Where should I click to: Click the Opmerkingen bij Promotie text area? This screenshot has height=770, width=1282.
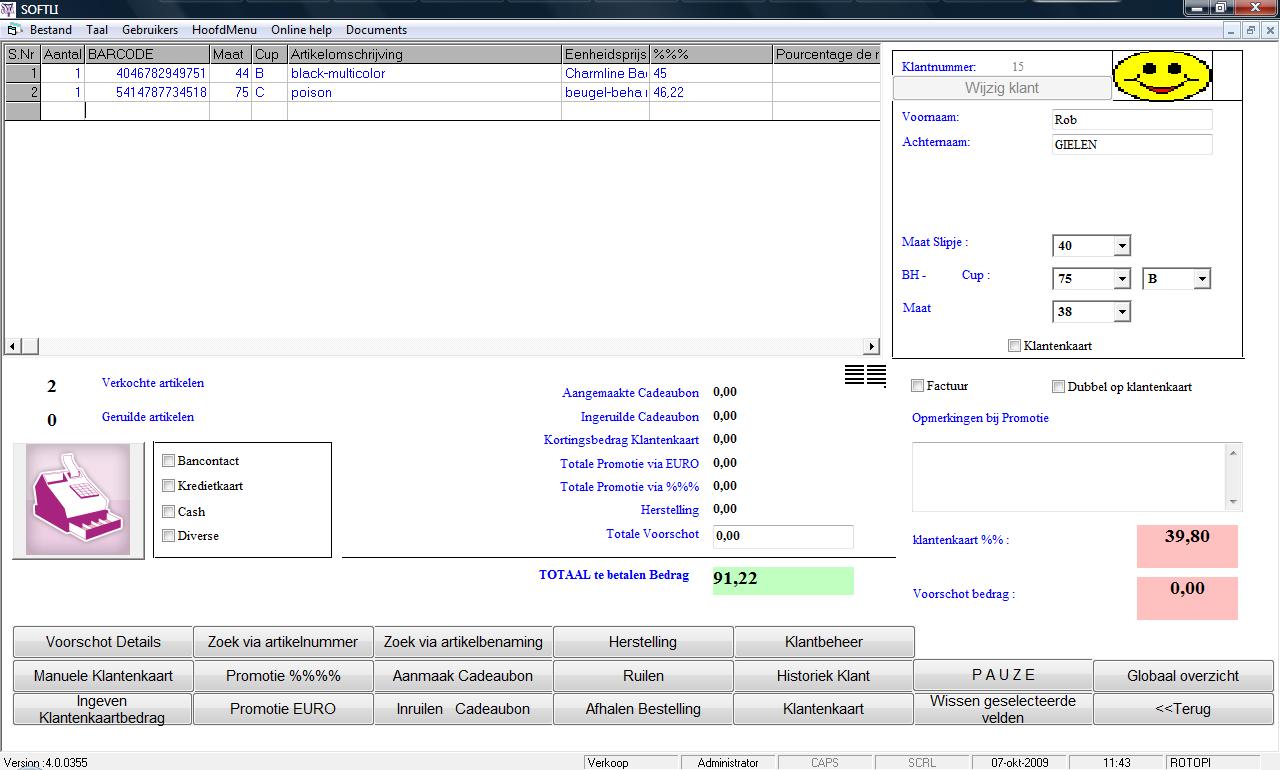(x=1069, y=477)
